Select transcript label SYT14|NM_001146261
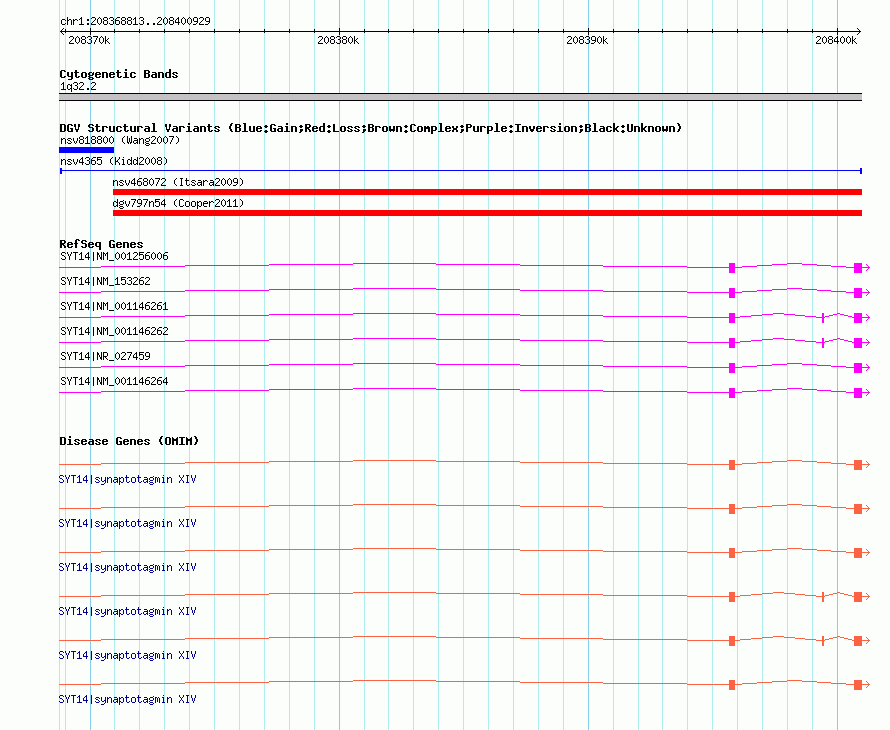The image size is (890, 730). point(114,306)
